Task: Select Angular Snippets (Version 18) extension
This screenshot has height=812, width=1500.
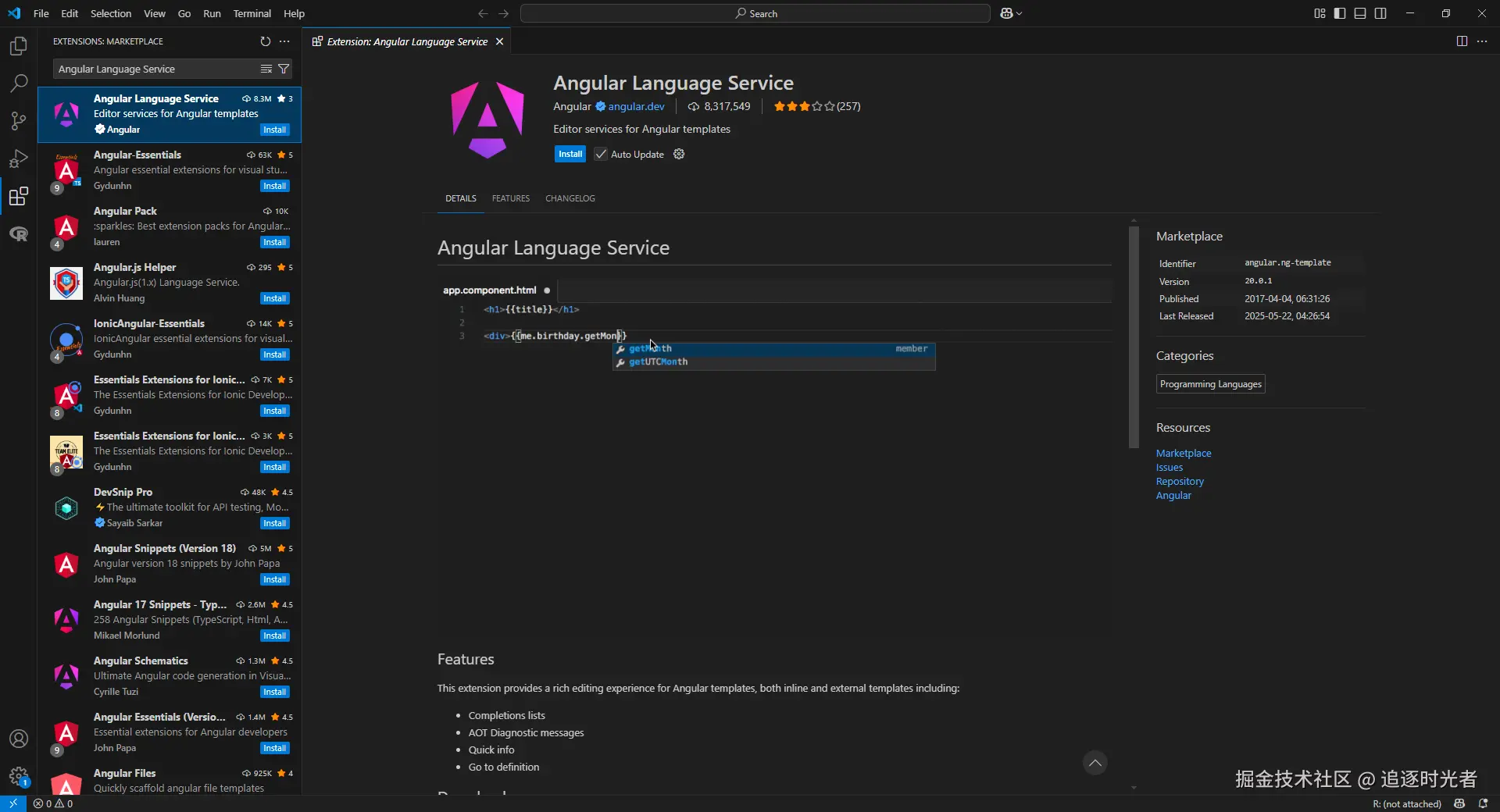Action: [170, 564]
